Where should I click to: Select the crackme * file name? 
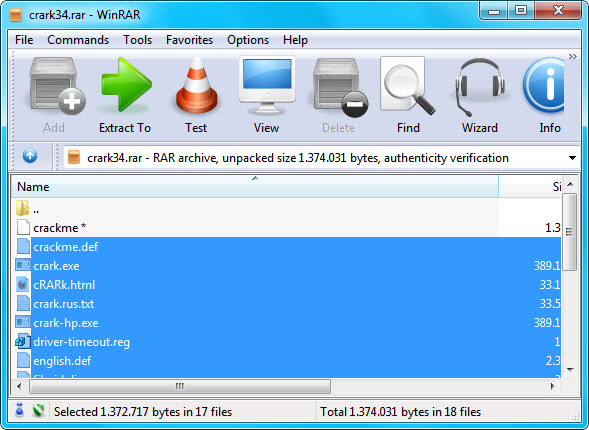click(59, 228)
